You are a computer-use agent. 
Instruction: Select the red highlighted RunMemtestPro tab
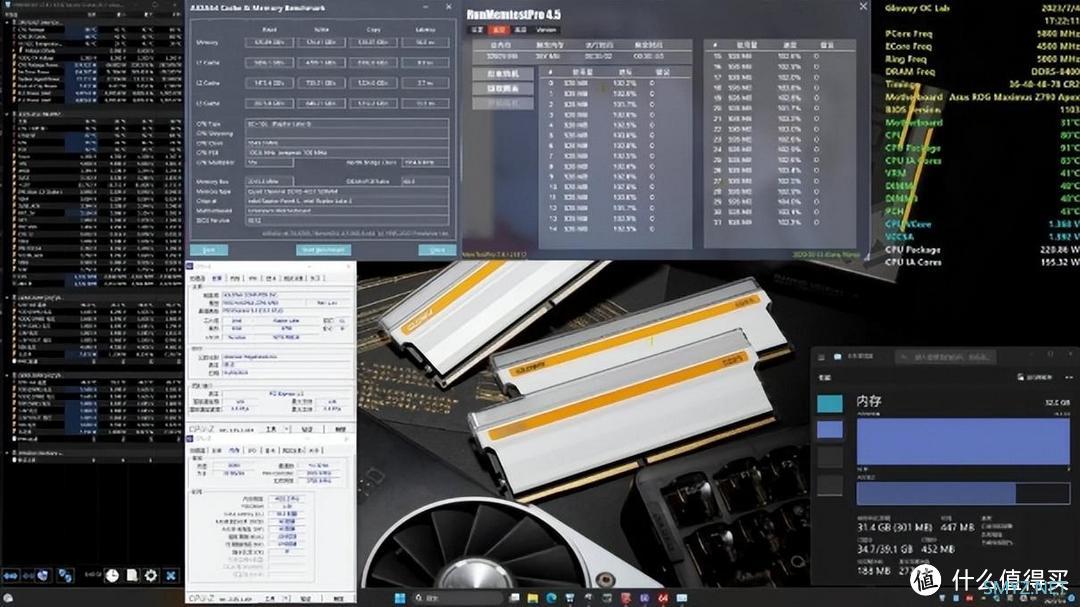[499, 30]
